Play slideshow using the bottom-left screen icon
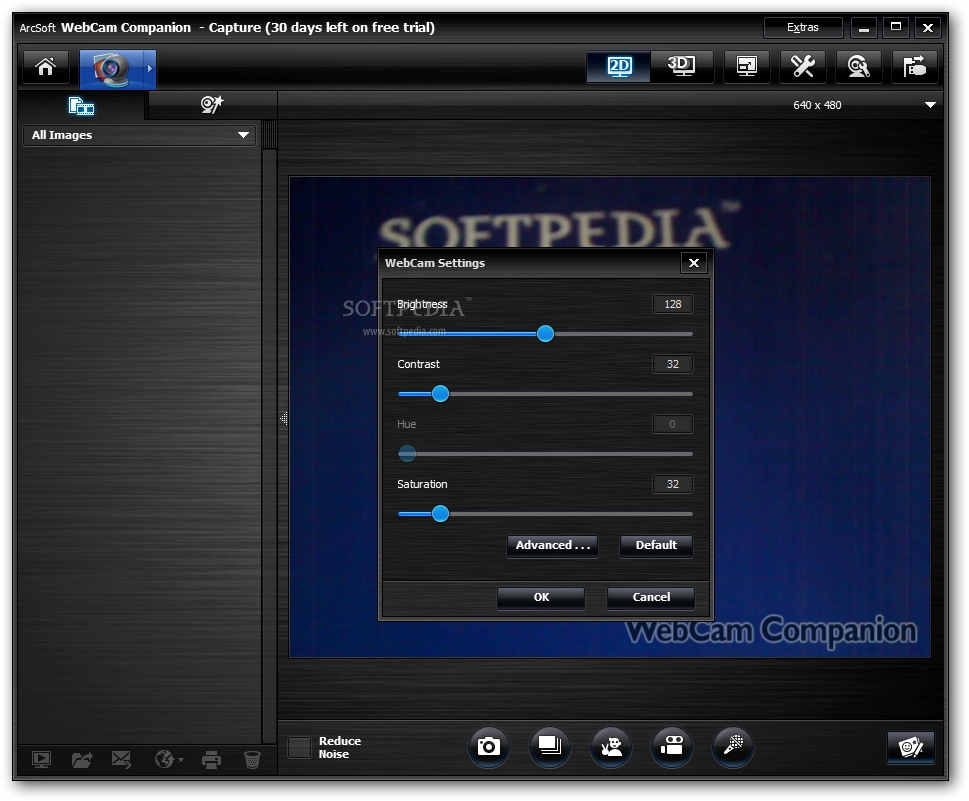The image size is (969, 801). (41, 760)
